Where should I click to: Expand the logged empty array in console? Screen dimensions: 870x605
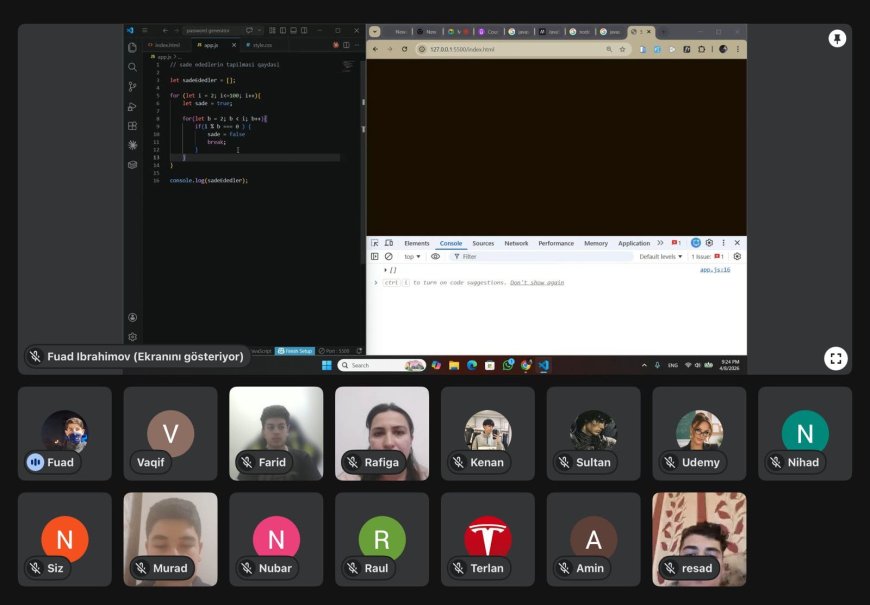click(385, 270)
